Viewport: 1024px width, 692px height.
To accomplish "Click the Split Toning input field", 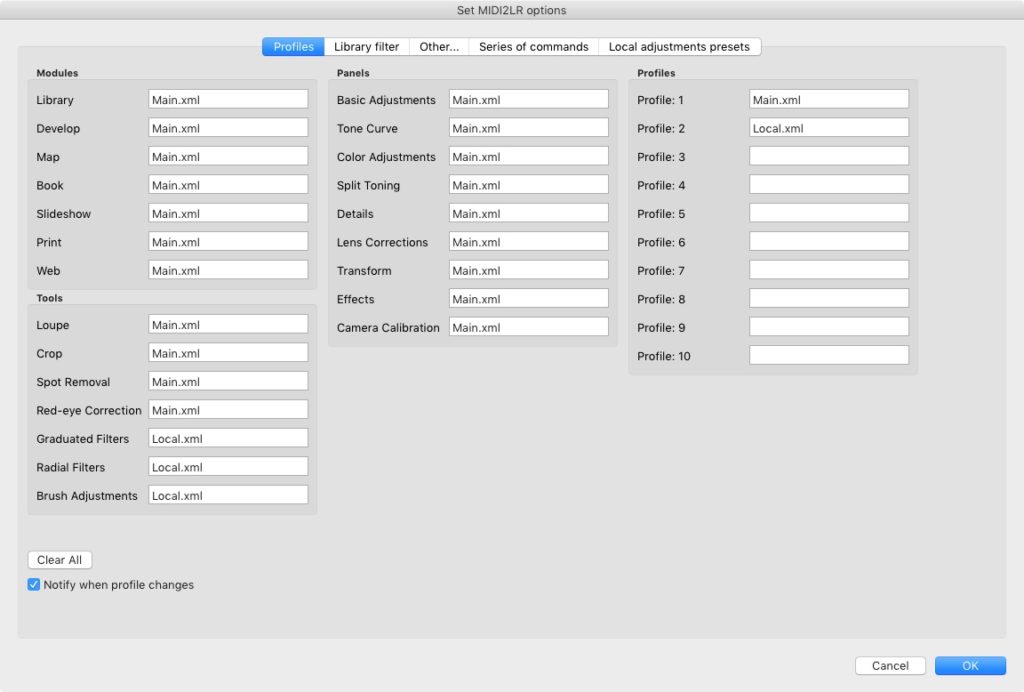I will [x=528, y=185].
